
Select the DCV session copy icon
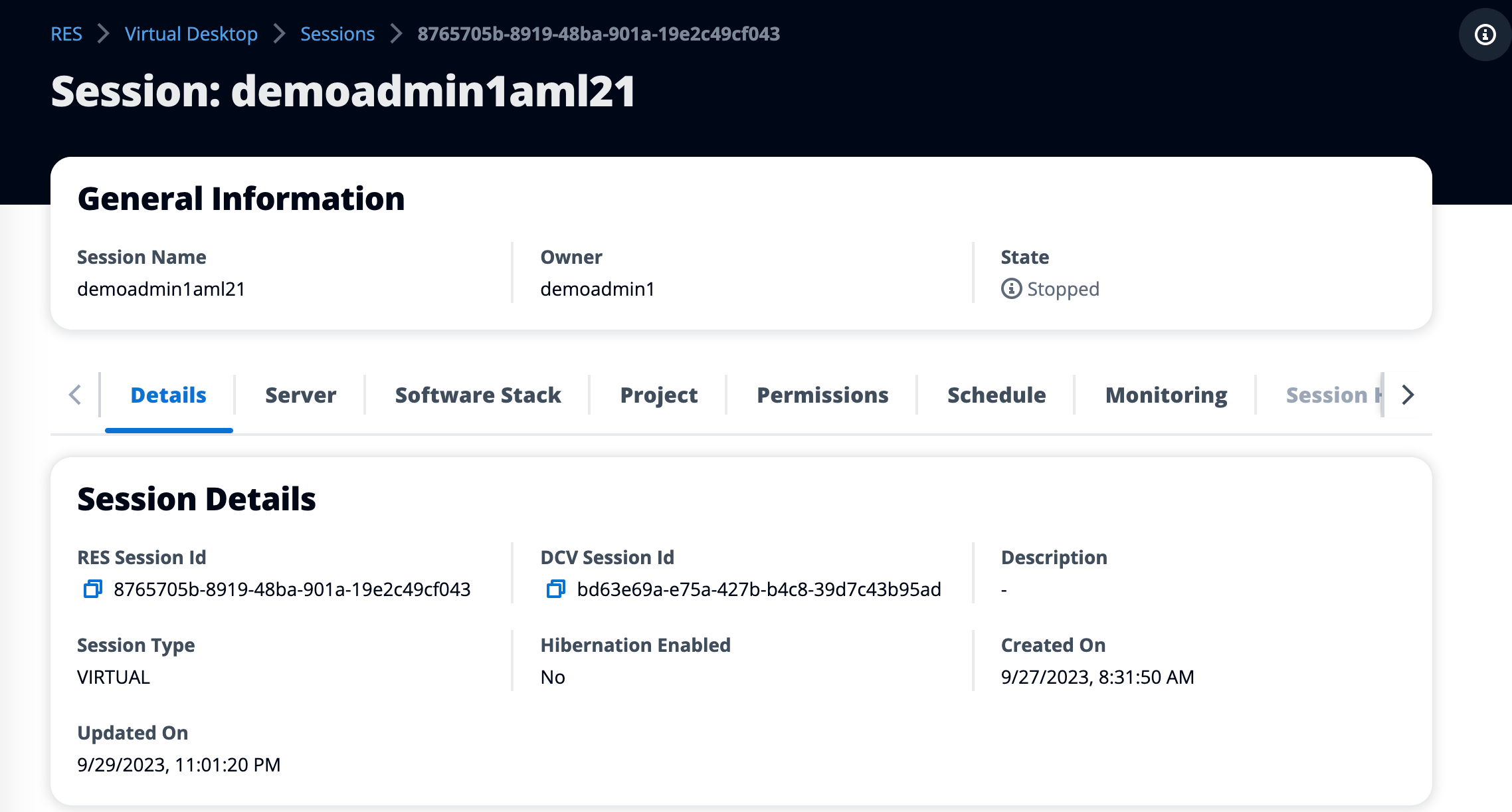(x=555, y=589)
